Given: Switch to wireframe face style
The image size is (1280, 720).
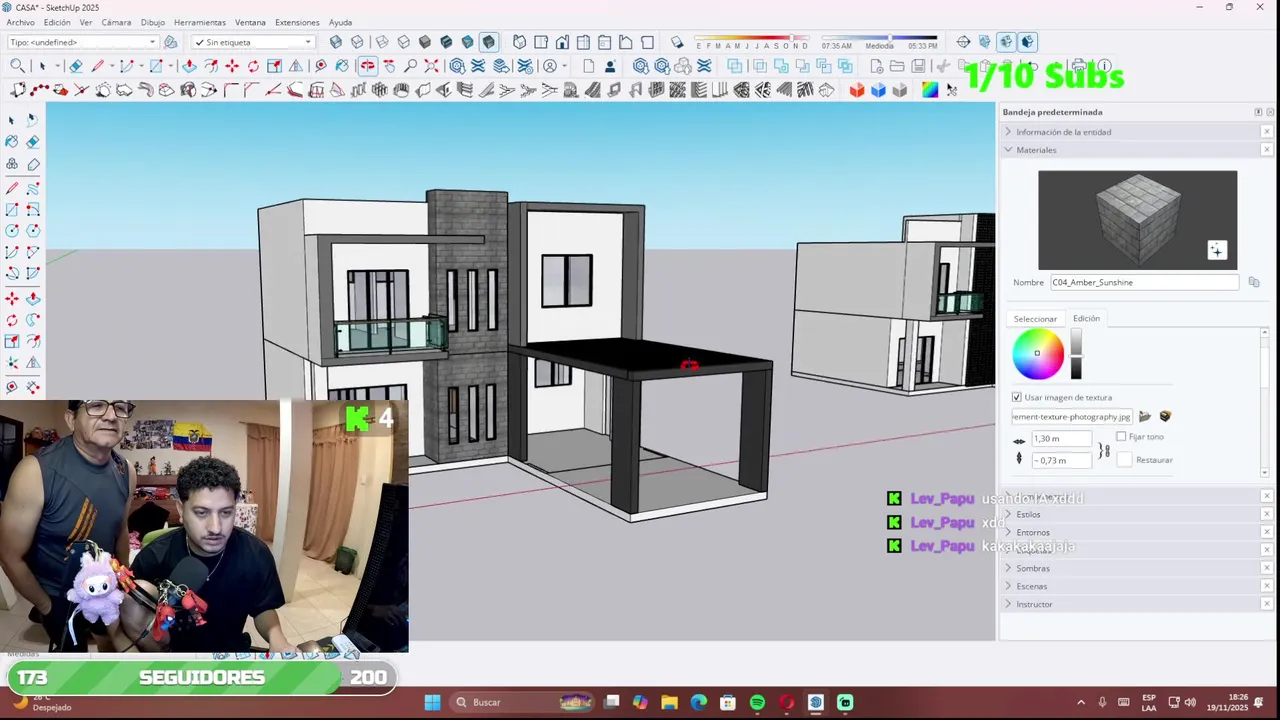Looking at the screenshot, I should [382, 42].
